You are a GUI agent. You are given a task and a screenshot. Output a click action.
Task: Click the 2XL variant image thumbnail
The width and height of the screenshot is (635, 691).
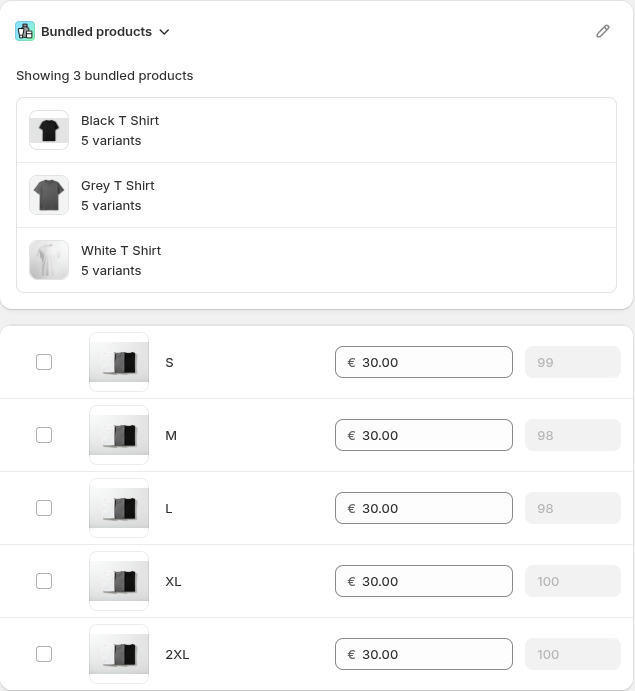[119, 654]
